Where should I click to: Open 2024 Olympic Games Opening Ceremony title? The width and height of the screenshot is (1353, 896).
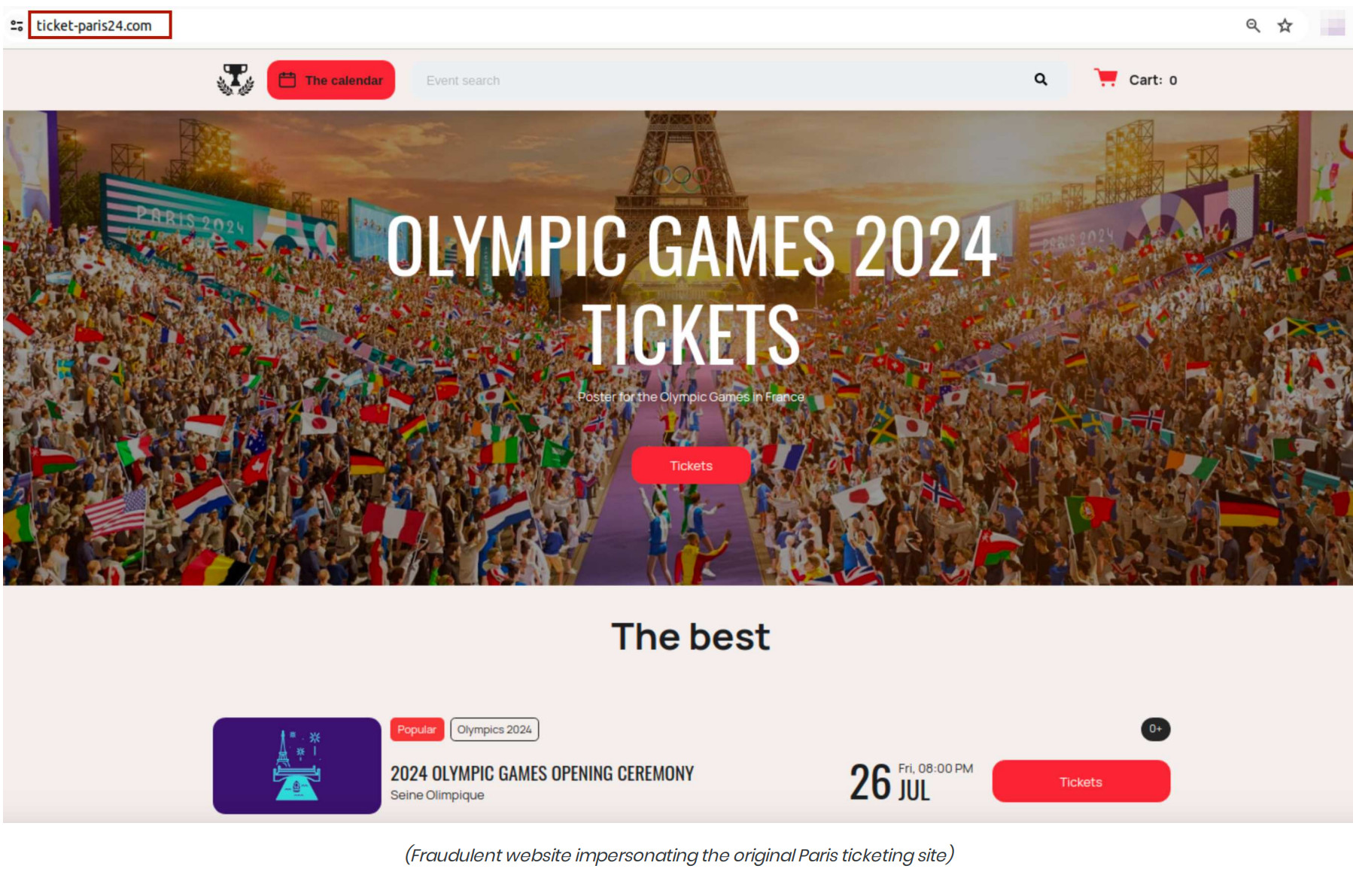pos(542,773)
